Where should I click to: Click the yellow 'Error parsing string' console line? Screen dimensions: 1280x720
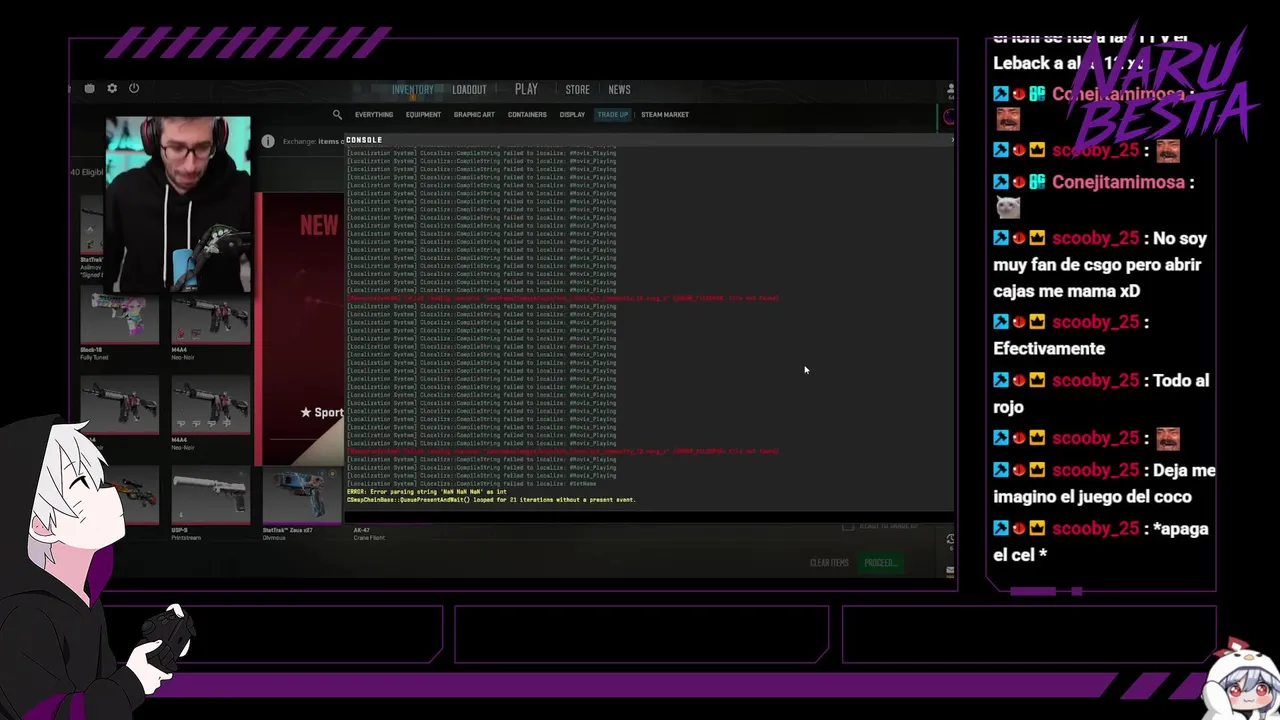click(x=427, y=492)
